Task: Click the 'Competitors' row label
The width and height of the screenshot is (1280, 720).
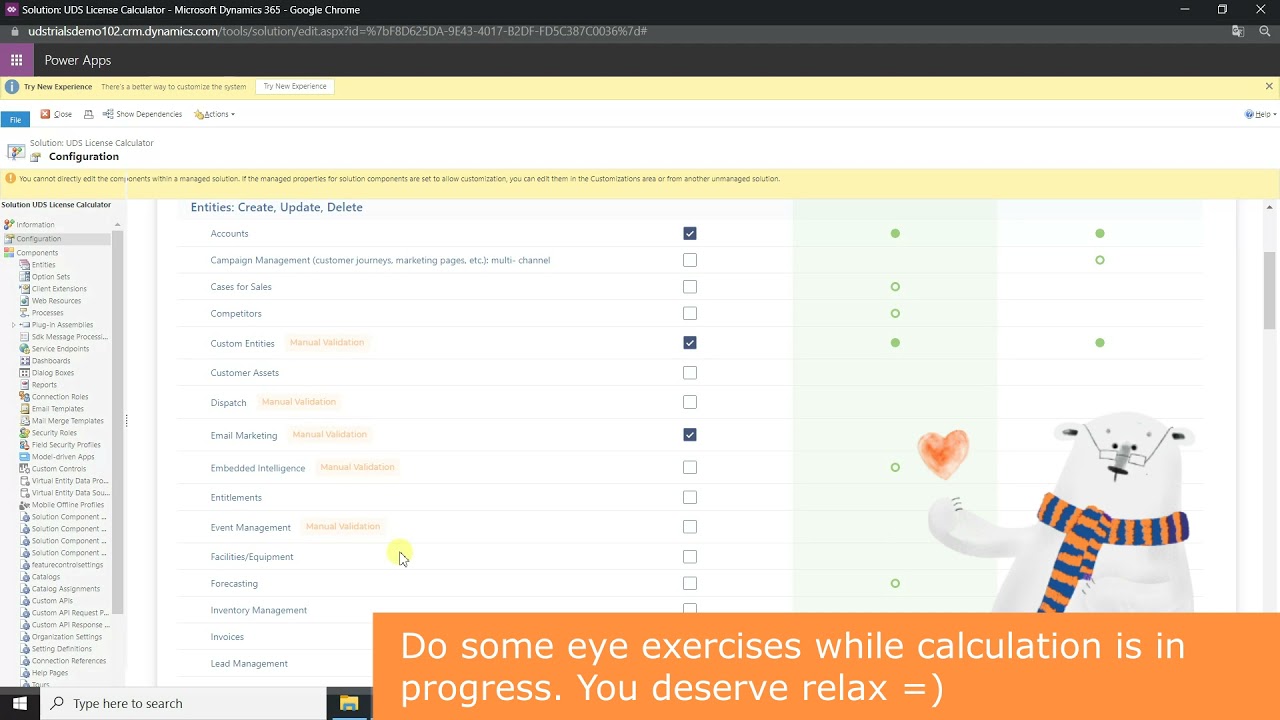Action: (236, 314)
